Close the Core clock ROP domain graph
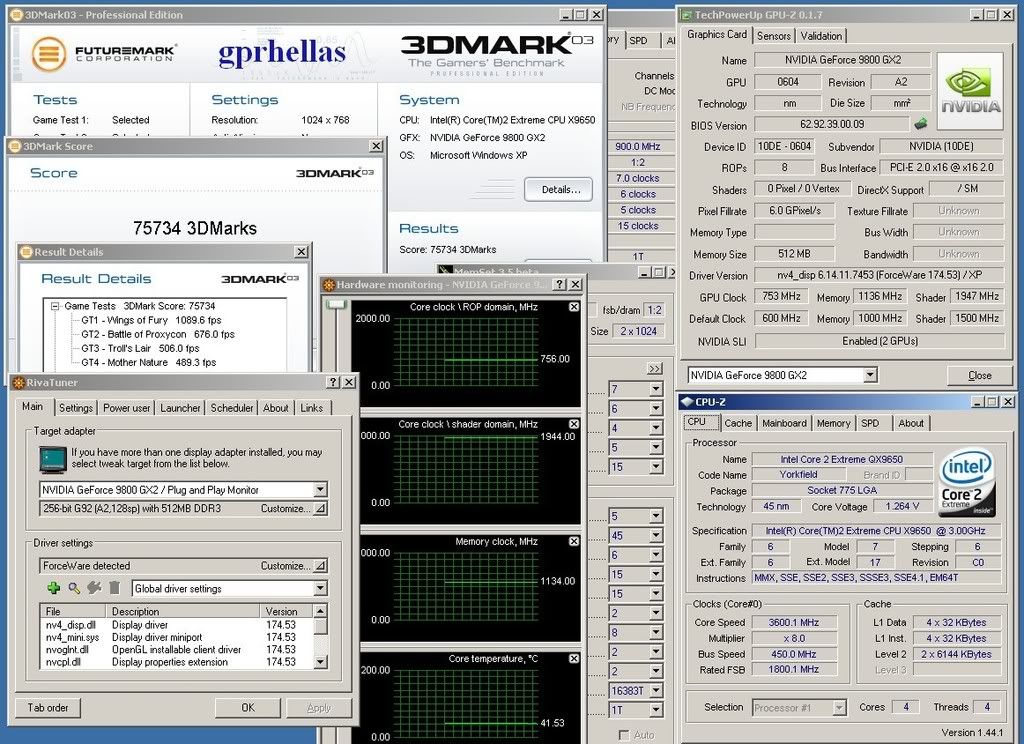The height and width of the screenshot is (744, 1024). (573, 307)
